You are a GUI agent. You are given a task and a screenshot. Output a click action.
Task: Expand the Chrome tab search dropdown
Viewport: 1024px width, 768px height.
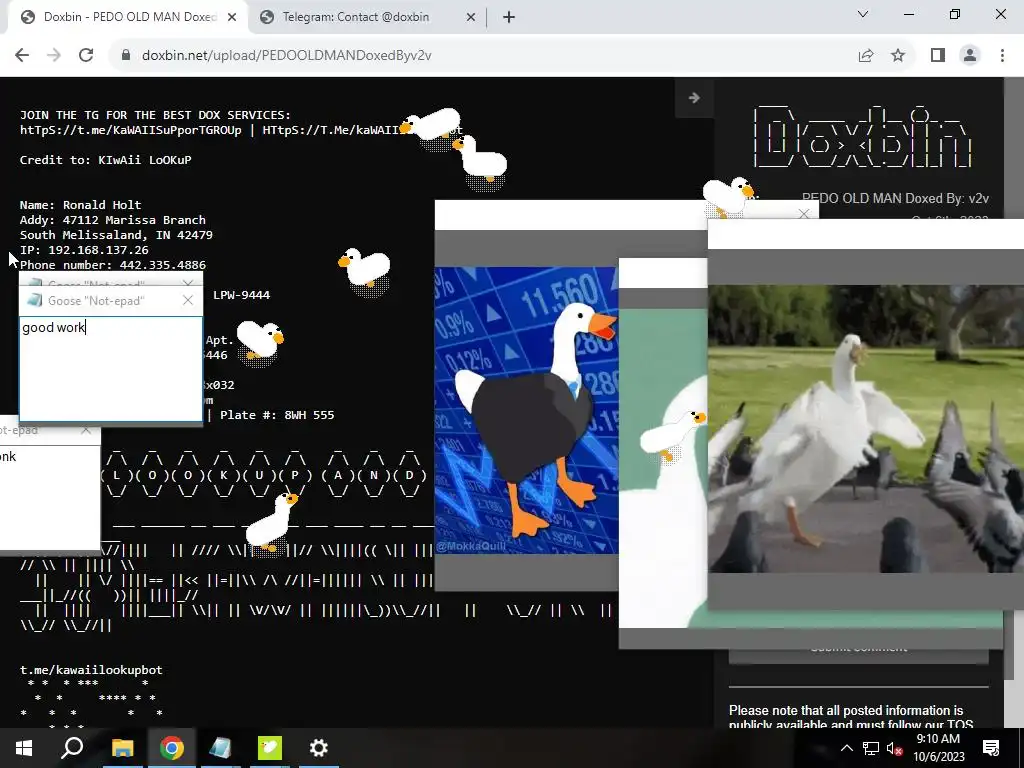click(x=863, y=14)
